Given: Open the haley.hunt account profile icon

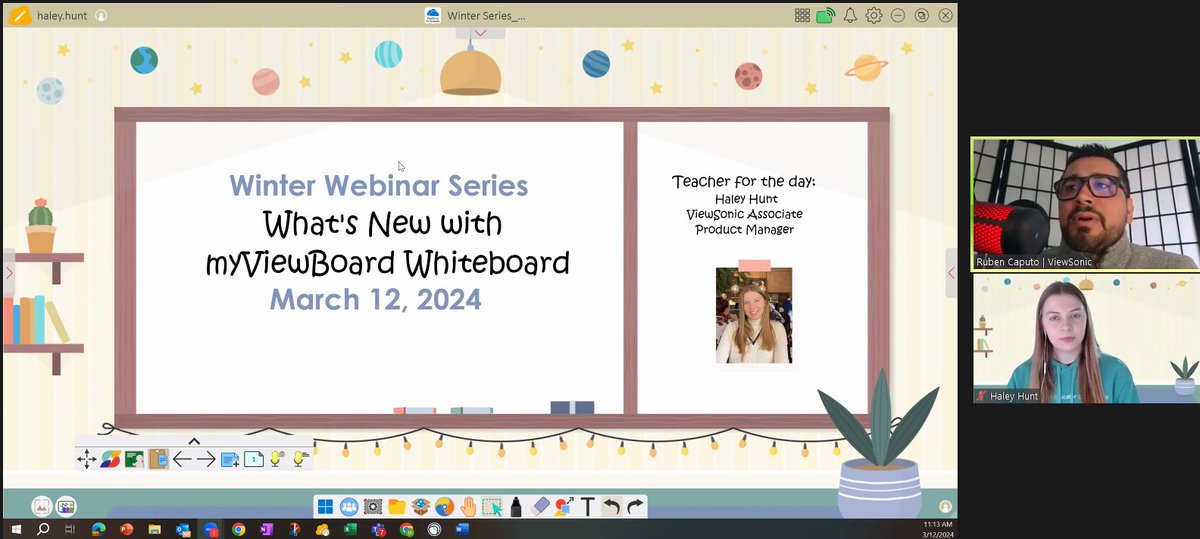Looking at the screenshot, I should click(101, 16).
